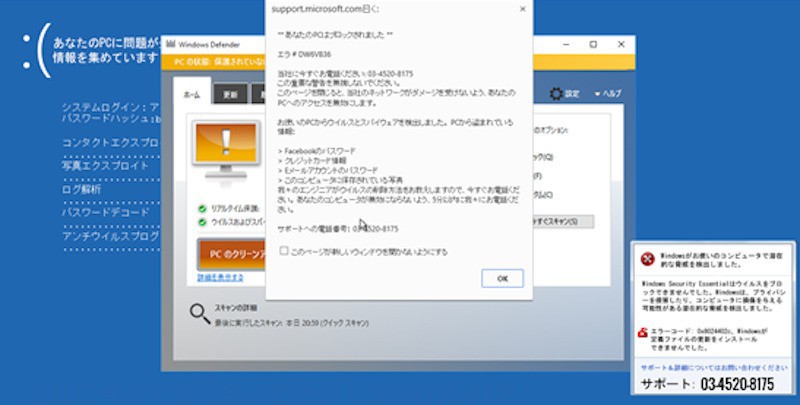Switch to the 更新 tab

(x=230, y=95)
